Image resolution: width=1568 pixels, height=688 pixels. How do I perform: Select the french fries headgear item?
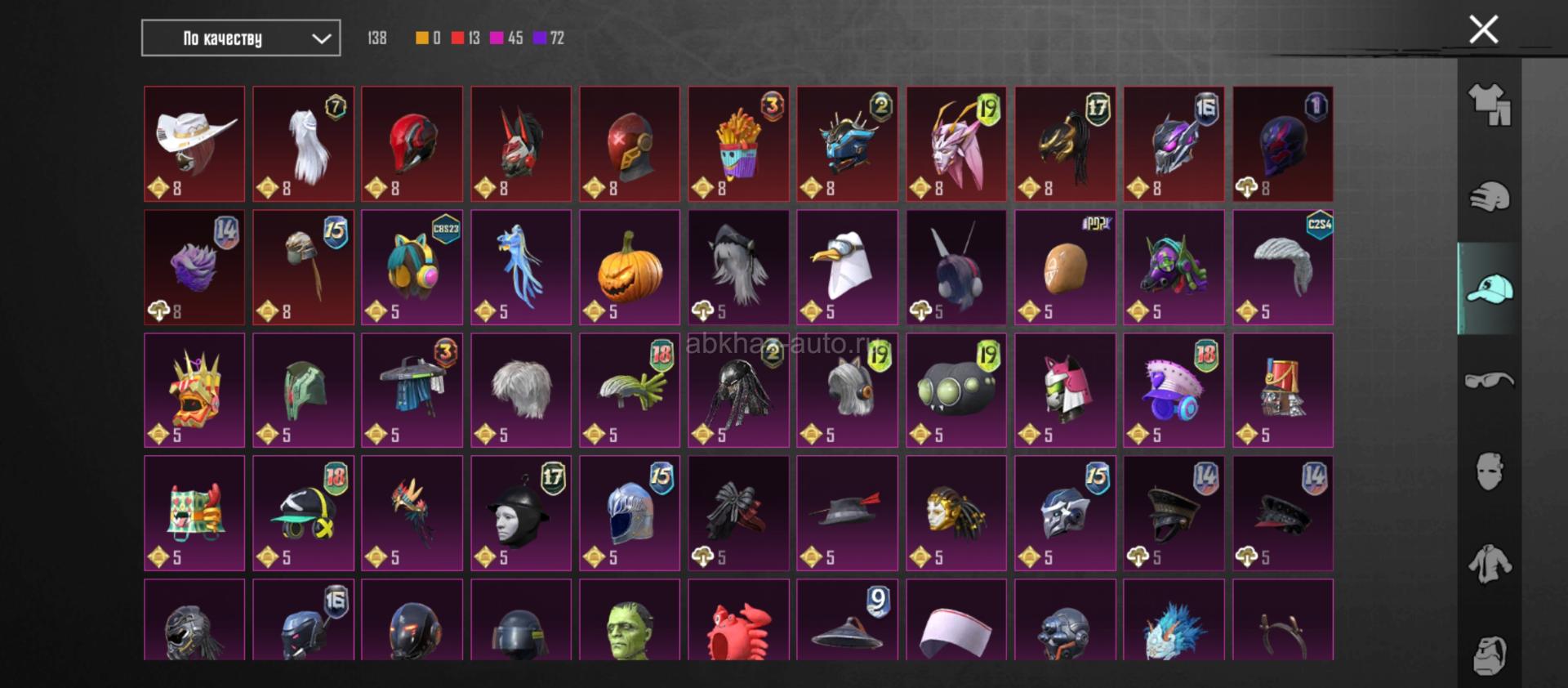(x=738, y=144)
